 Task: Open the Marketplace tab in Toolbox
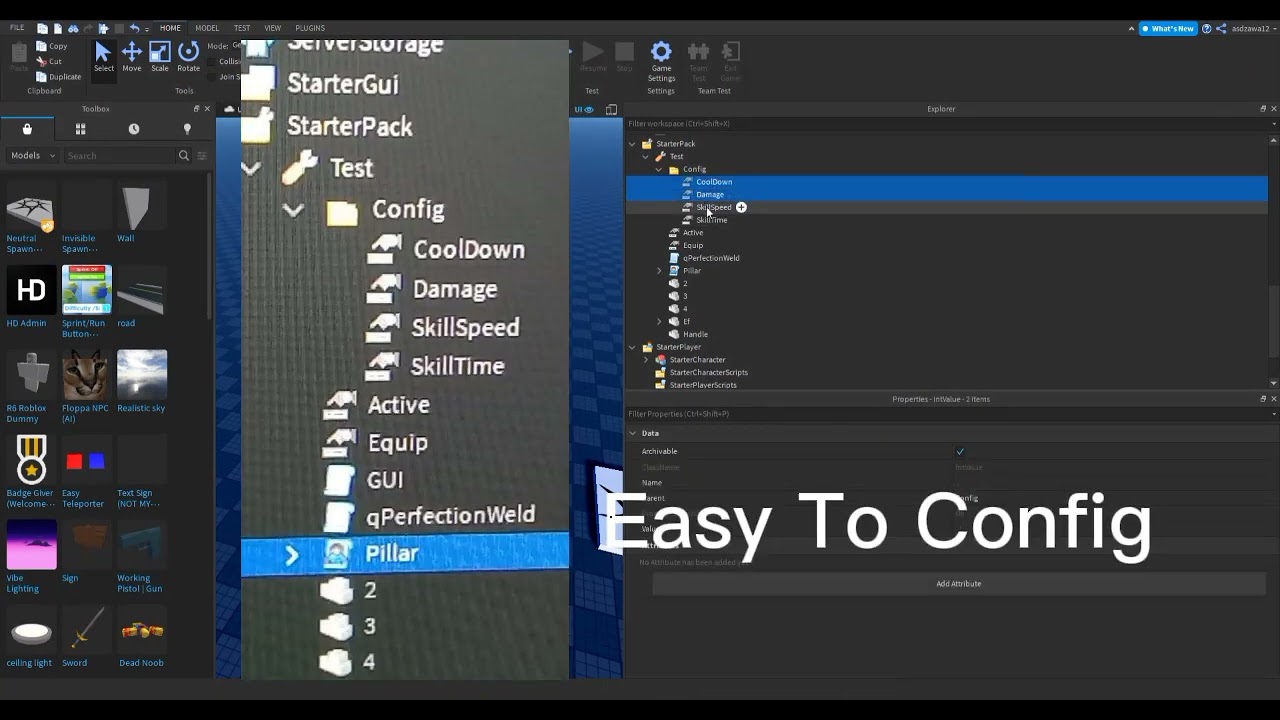pos(27,129)
